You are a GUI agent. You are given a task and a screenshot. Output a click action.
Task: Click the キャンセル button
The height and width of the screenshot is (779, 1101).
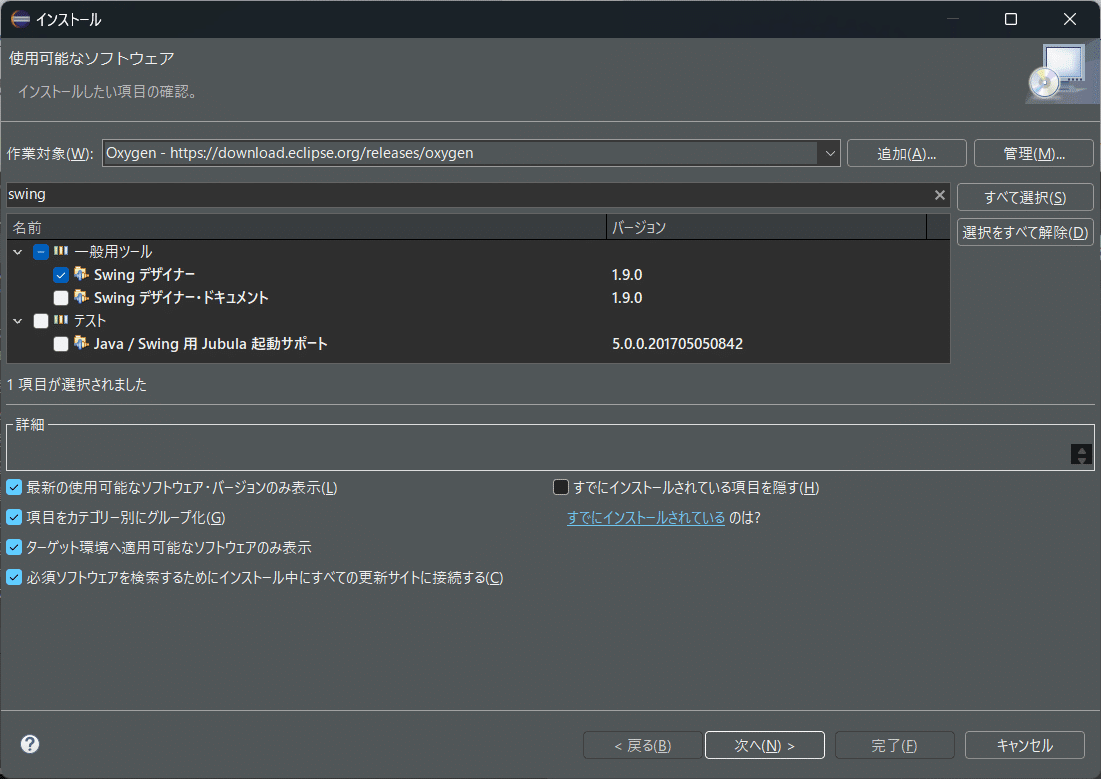(1024, 745)
